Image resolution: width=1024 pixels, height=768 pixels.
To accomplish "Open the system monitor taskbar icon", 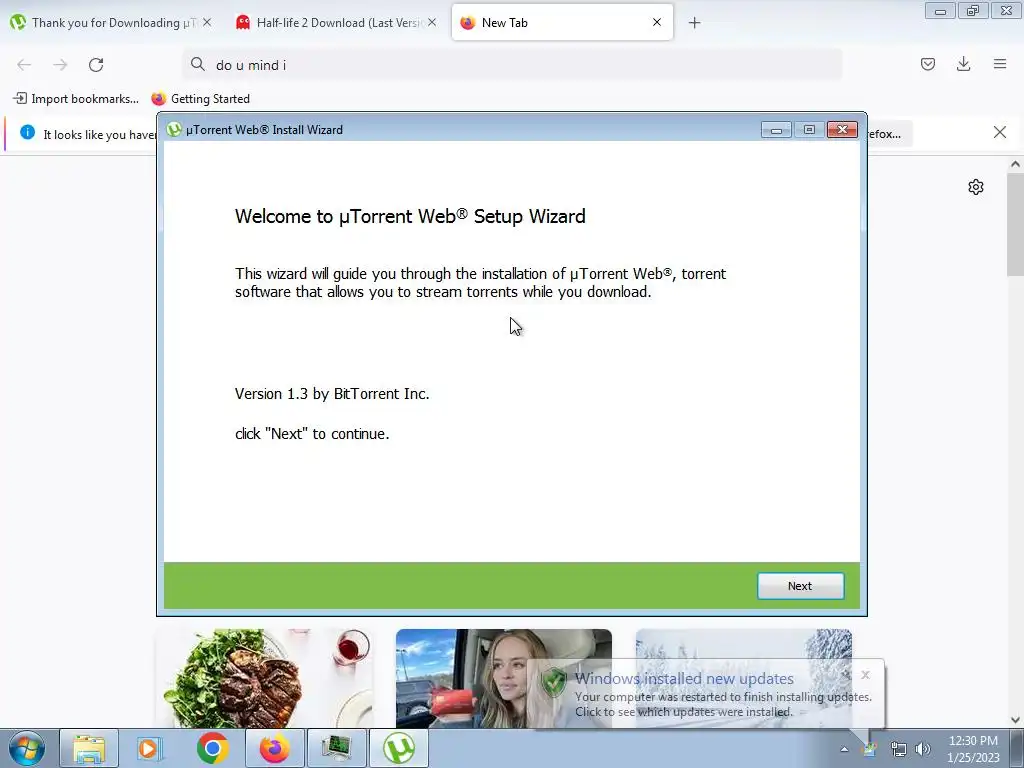I will point(336,748).
